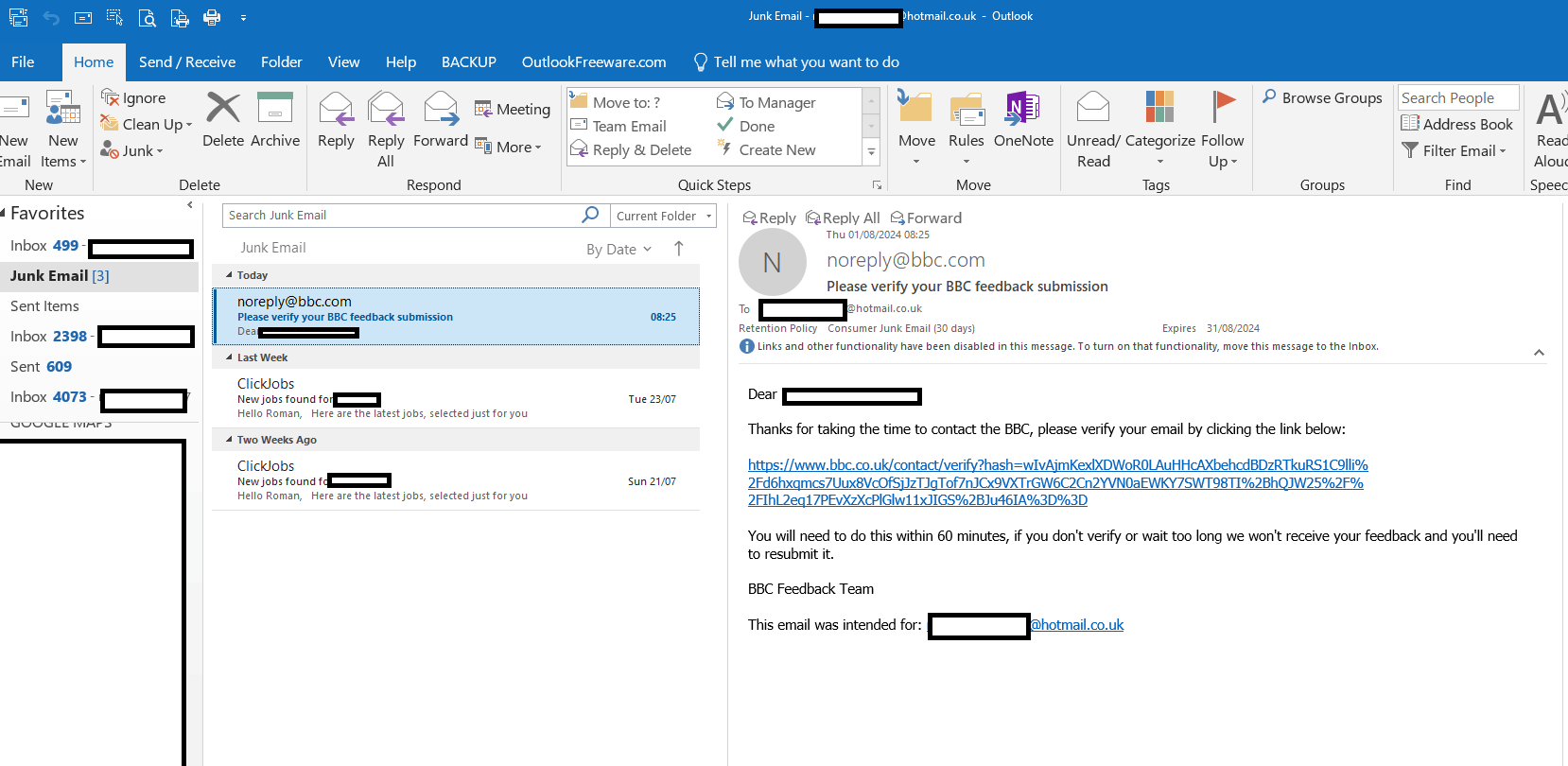1568x766 pixels.
Task: Click the Categorize colored squares icon
Action: coord(1159,108)
